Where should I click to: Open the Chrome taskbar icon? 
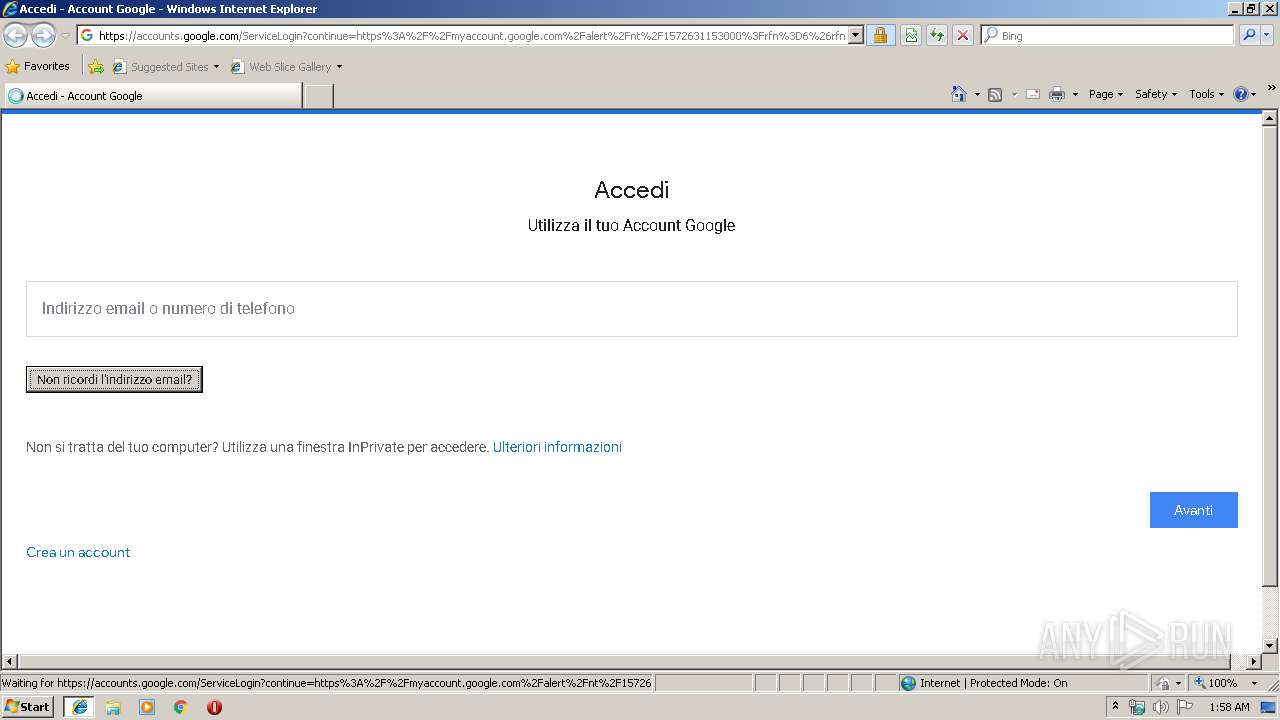coord(181,707)
